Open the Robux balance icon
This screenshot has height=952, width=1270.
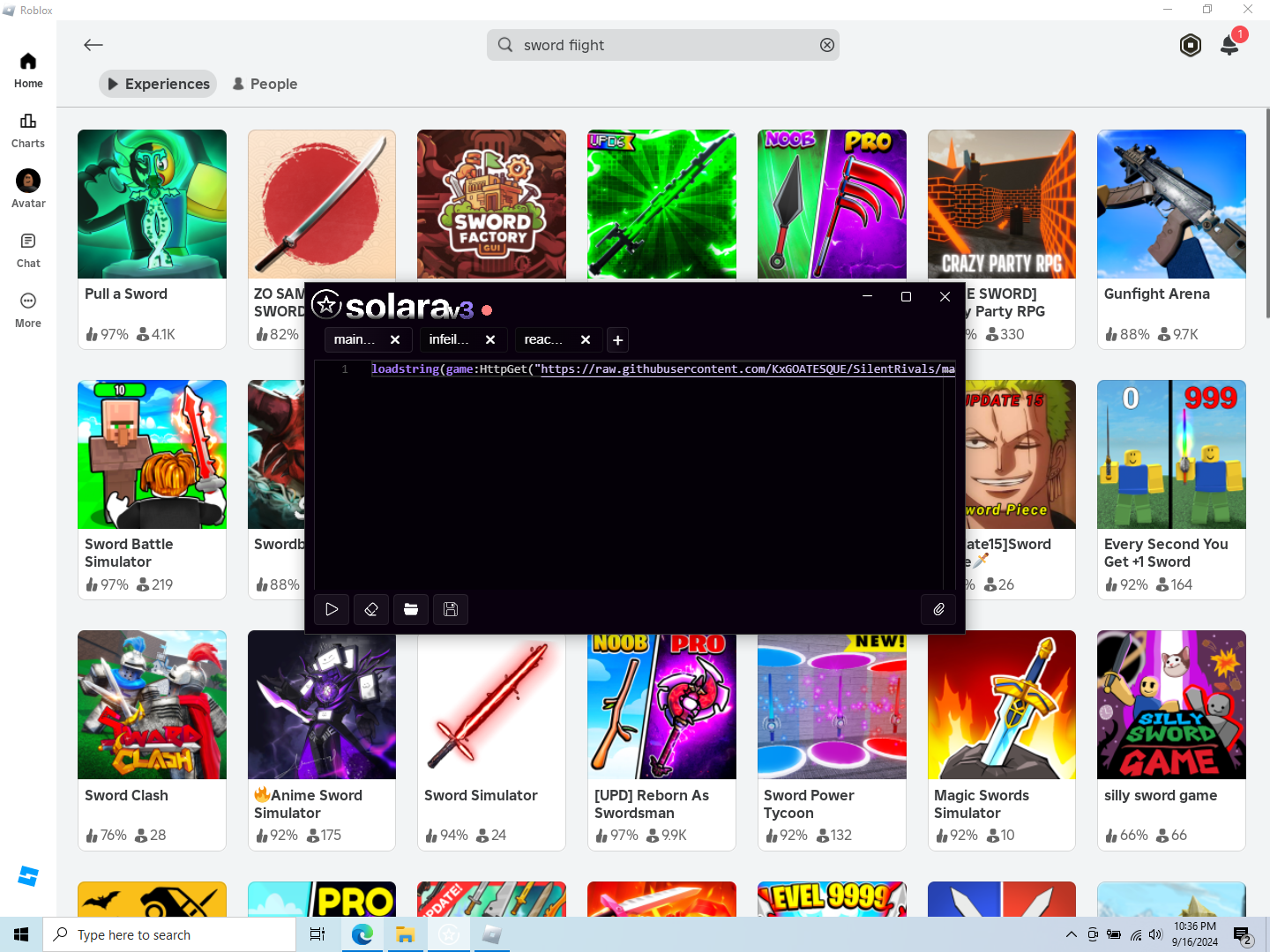pos(1191,45)
